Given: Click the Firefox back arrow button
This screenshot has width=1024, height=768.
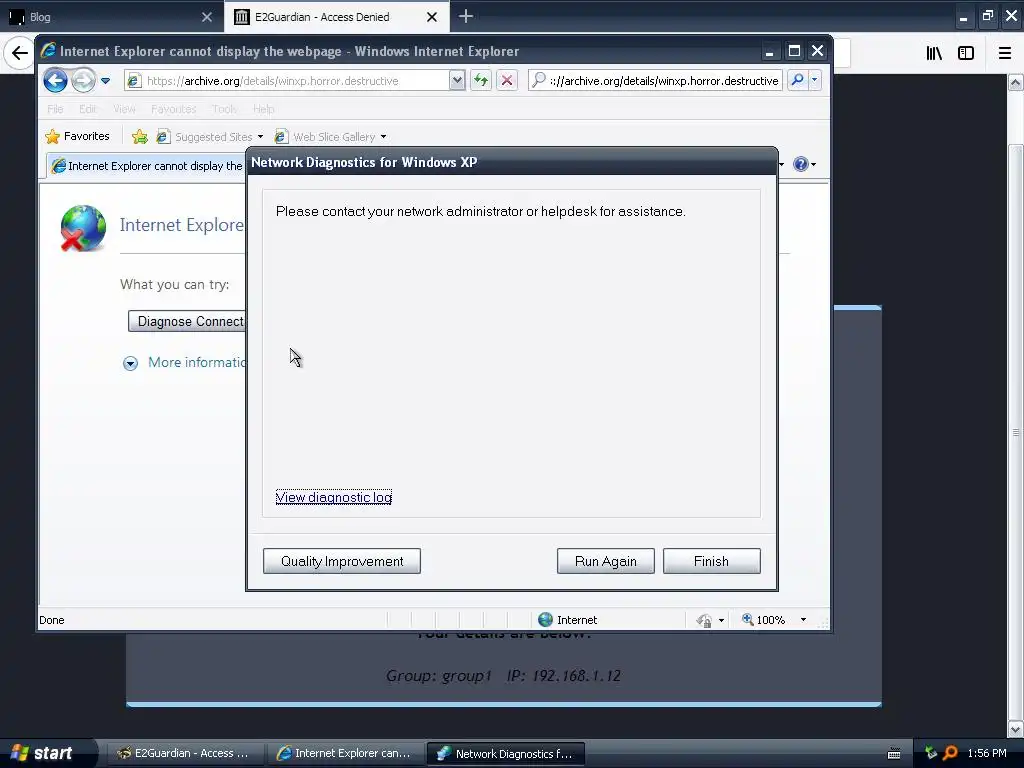Looking at the screenshot, I should pyautogui.click(x=20, y=53).
